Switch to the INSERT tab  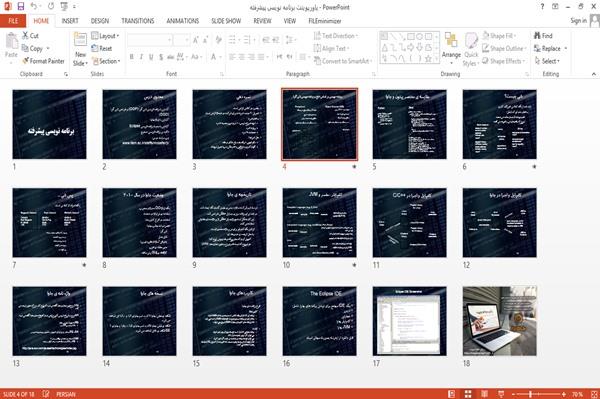(70, 21)
